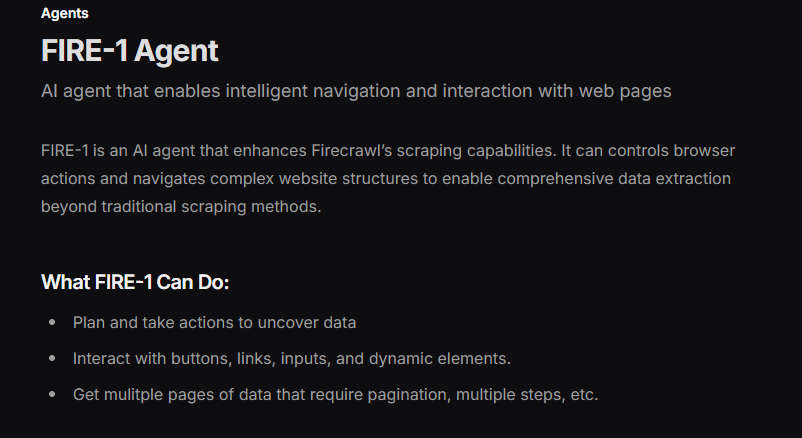802x438 pixels.
Task: Click the bullet dot before Get mulitple pages
Action: tap(52, 395)
